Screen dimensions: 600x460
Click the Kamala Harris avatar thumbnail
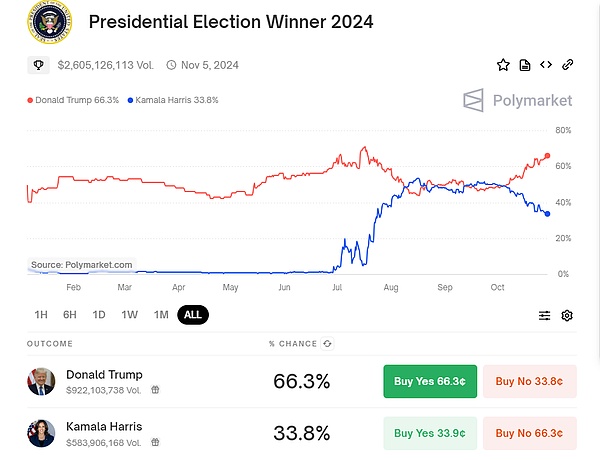pyautogui.click(x=42, y=433)
